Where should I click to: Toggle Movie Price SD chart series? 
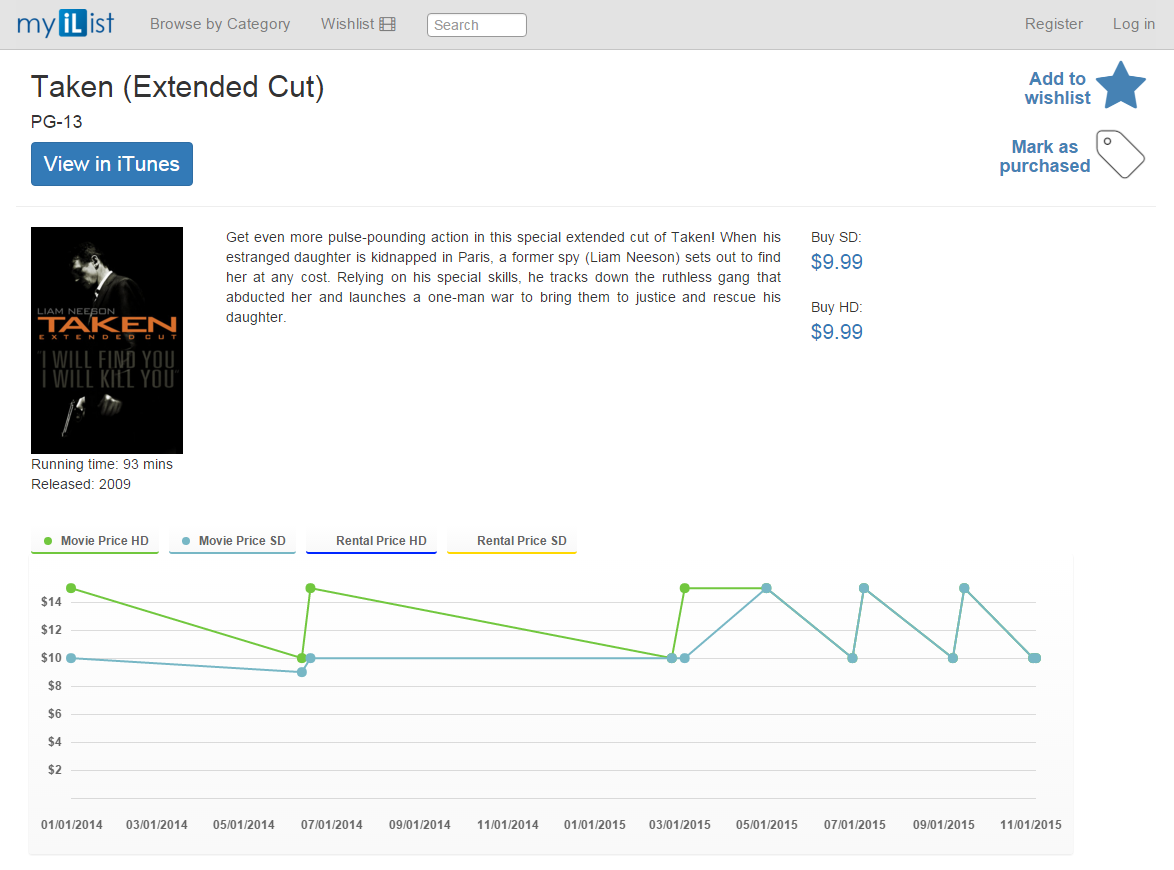[233, 541]
